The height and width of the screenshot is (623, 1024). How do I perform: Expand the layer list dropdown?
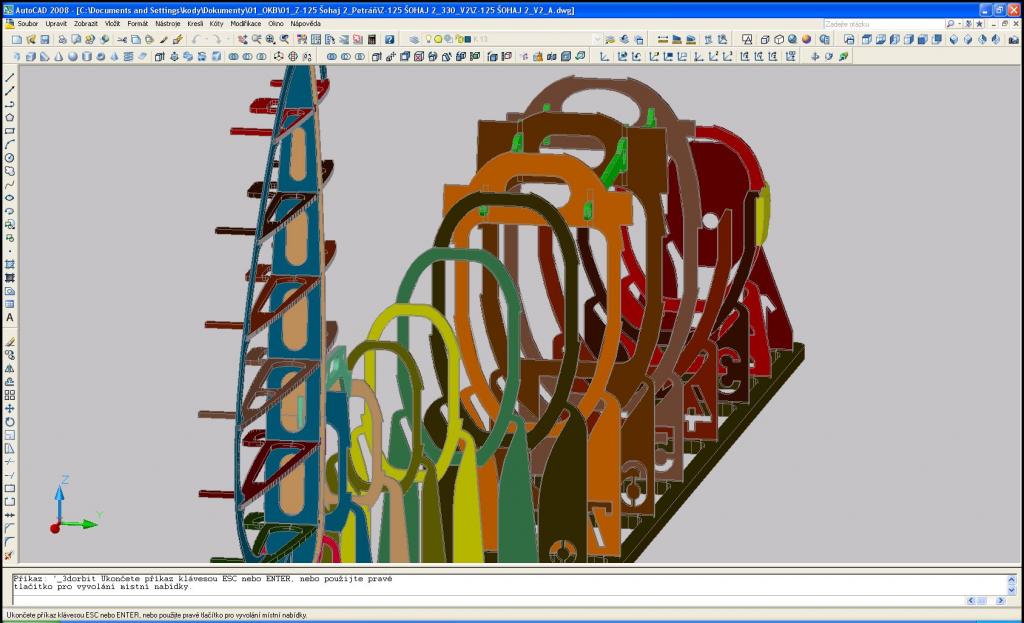[x=597, y=39]
